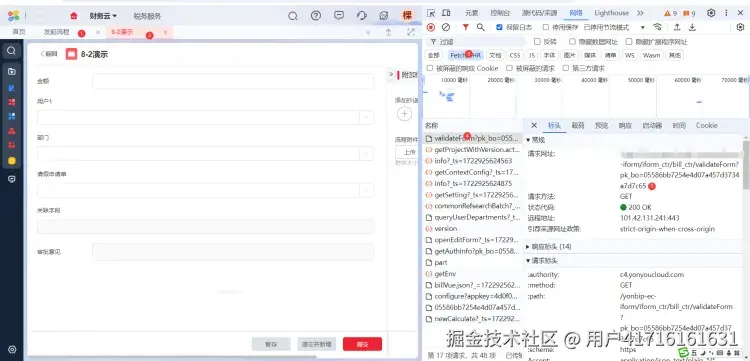The height and width of the screenshot is (361, 750).
Task: Open the search icon in the top header
Action: point(293,16)
